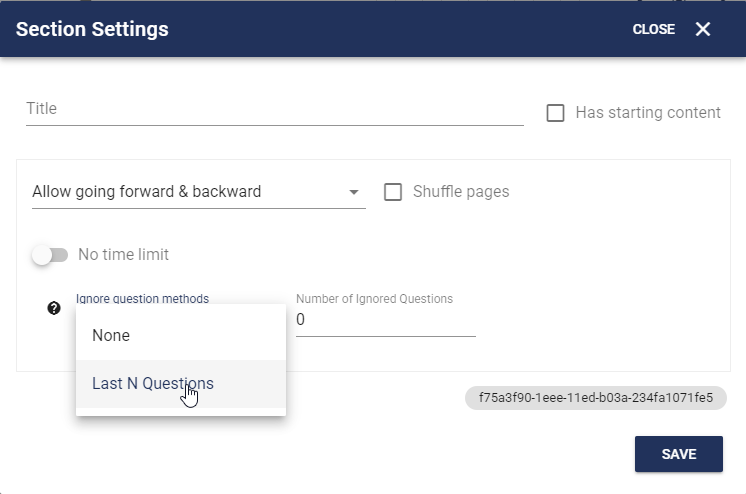Image resolution: width=746 pixels, height=494 pixels.
Task: Open the question mark help icon
Action: coord(54,308)
